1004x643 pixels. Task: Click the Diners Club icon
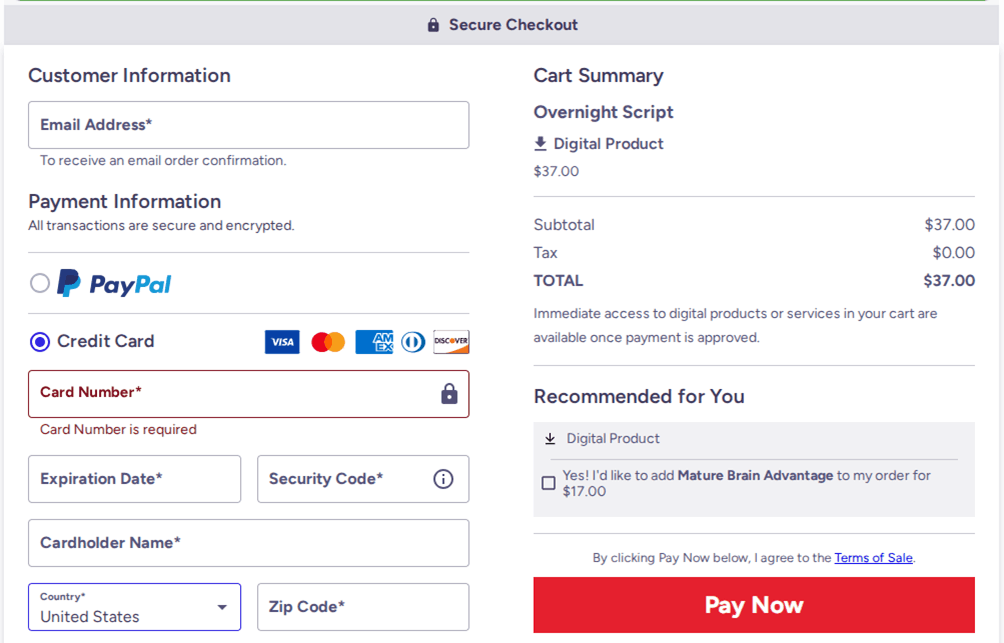coord(412,341)
